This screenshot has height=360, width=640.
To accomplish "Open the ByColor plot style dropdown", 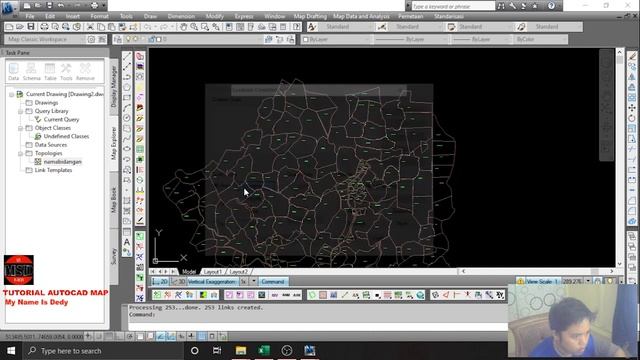I will pos(540,39).
